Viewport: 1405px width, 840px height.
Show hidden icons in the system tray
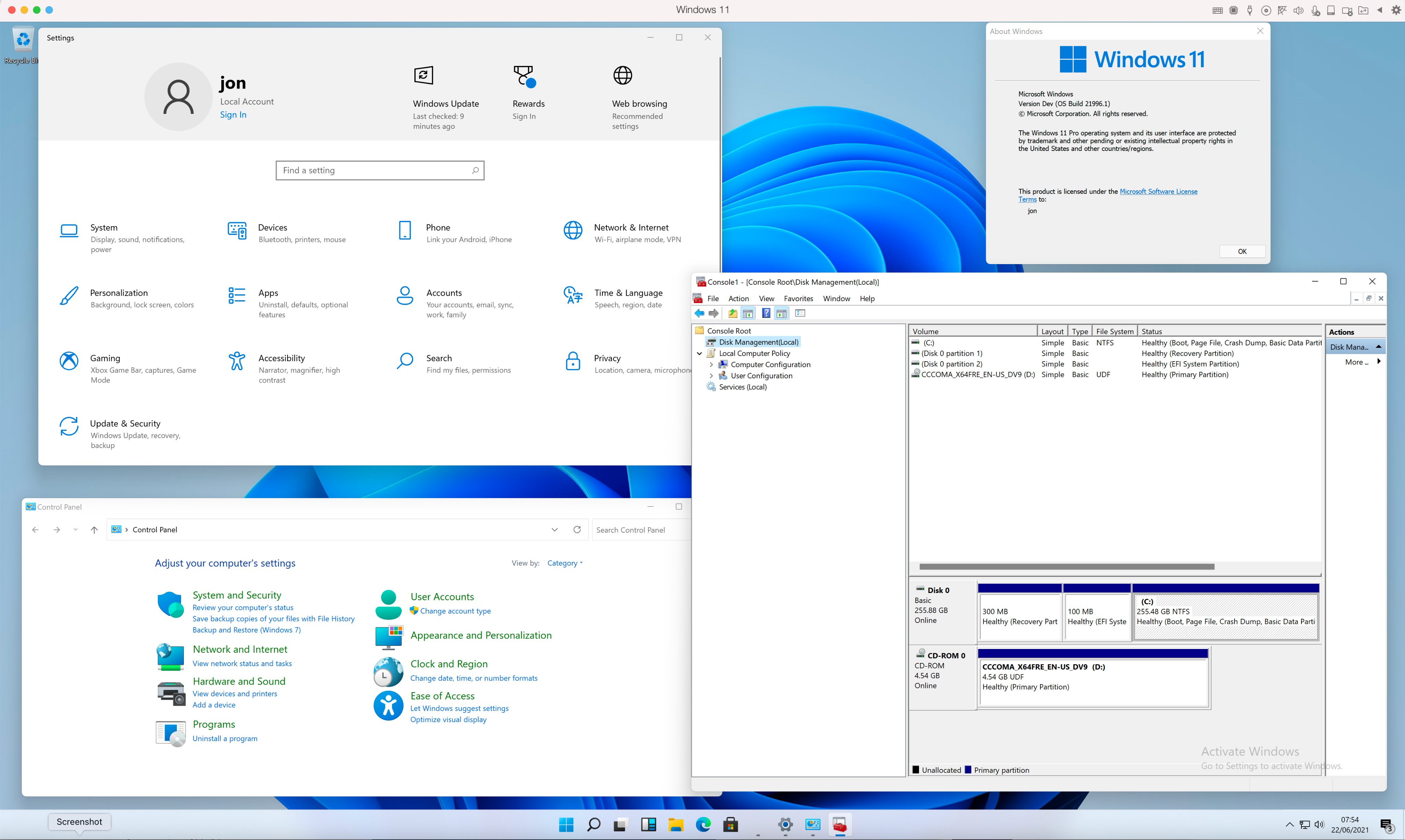(1289, 825)
